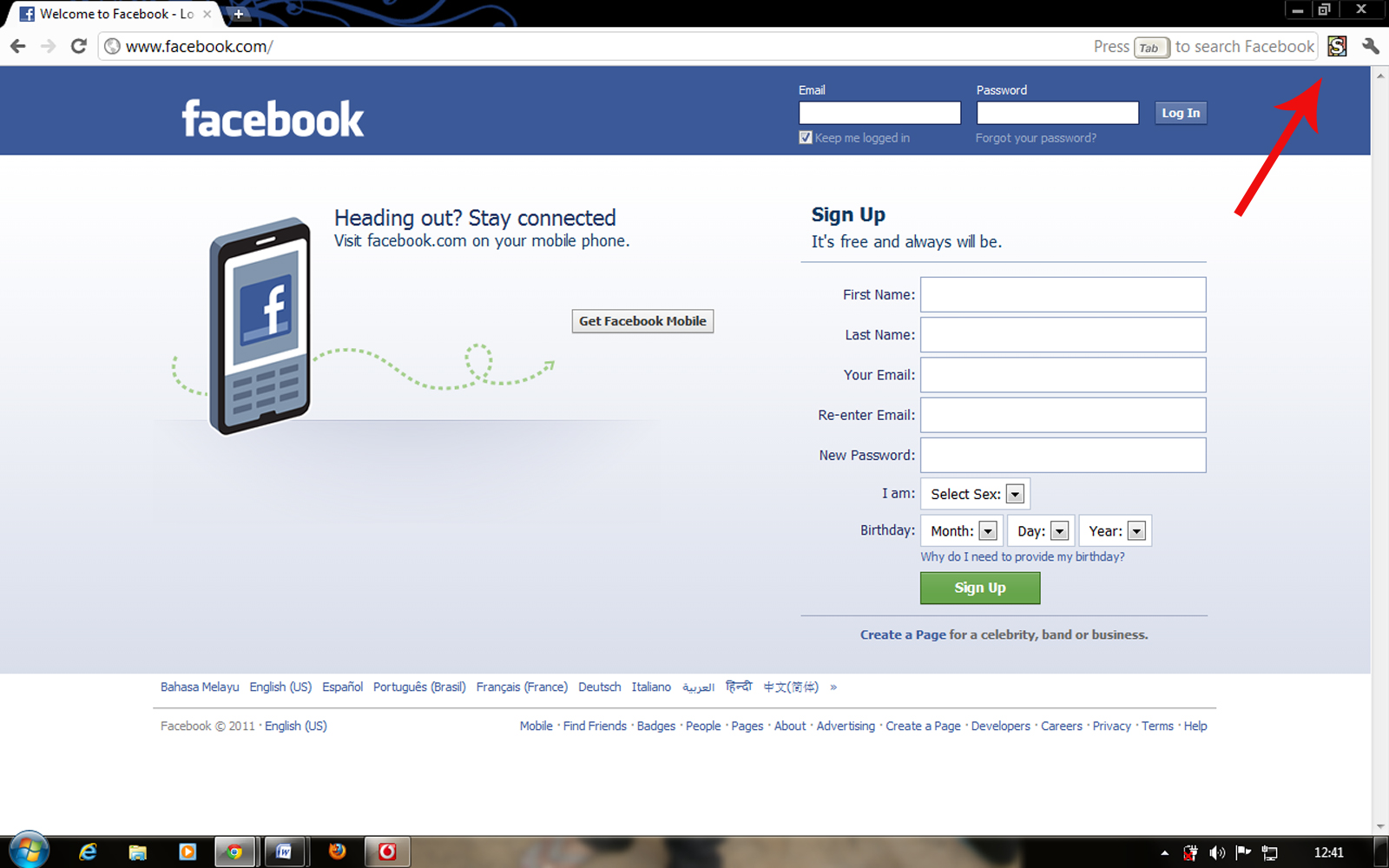
Task: Open the About footer link
Action: (790, 726)
